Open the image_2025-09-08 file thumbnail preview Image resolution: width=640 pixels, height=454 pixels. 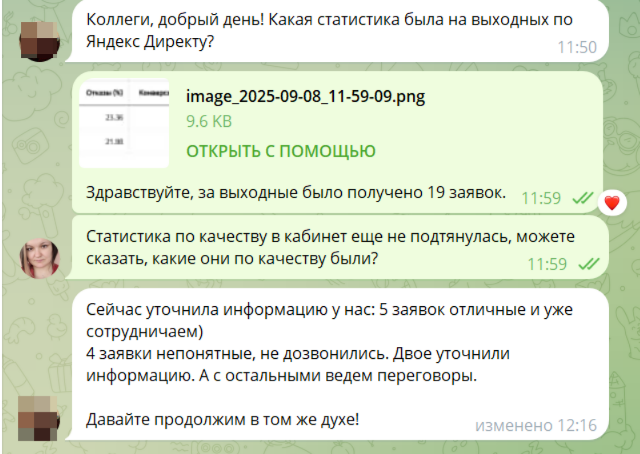(125, 123)
